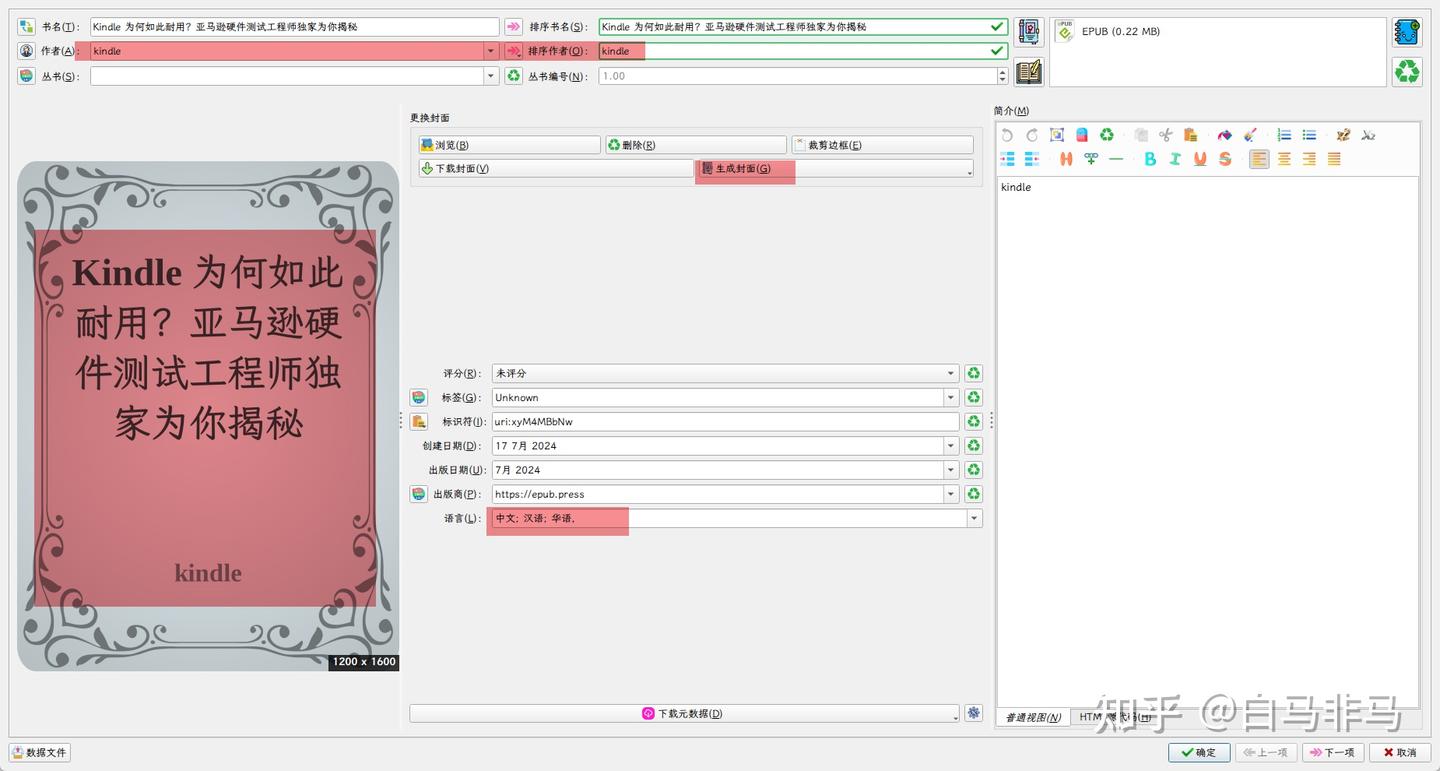Paste identifier with the icon beside 标识符
The image size is (1440, 771).
pyautogui.click(x=419, y=422)
